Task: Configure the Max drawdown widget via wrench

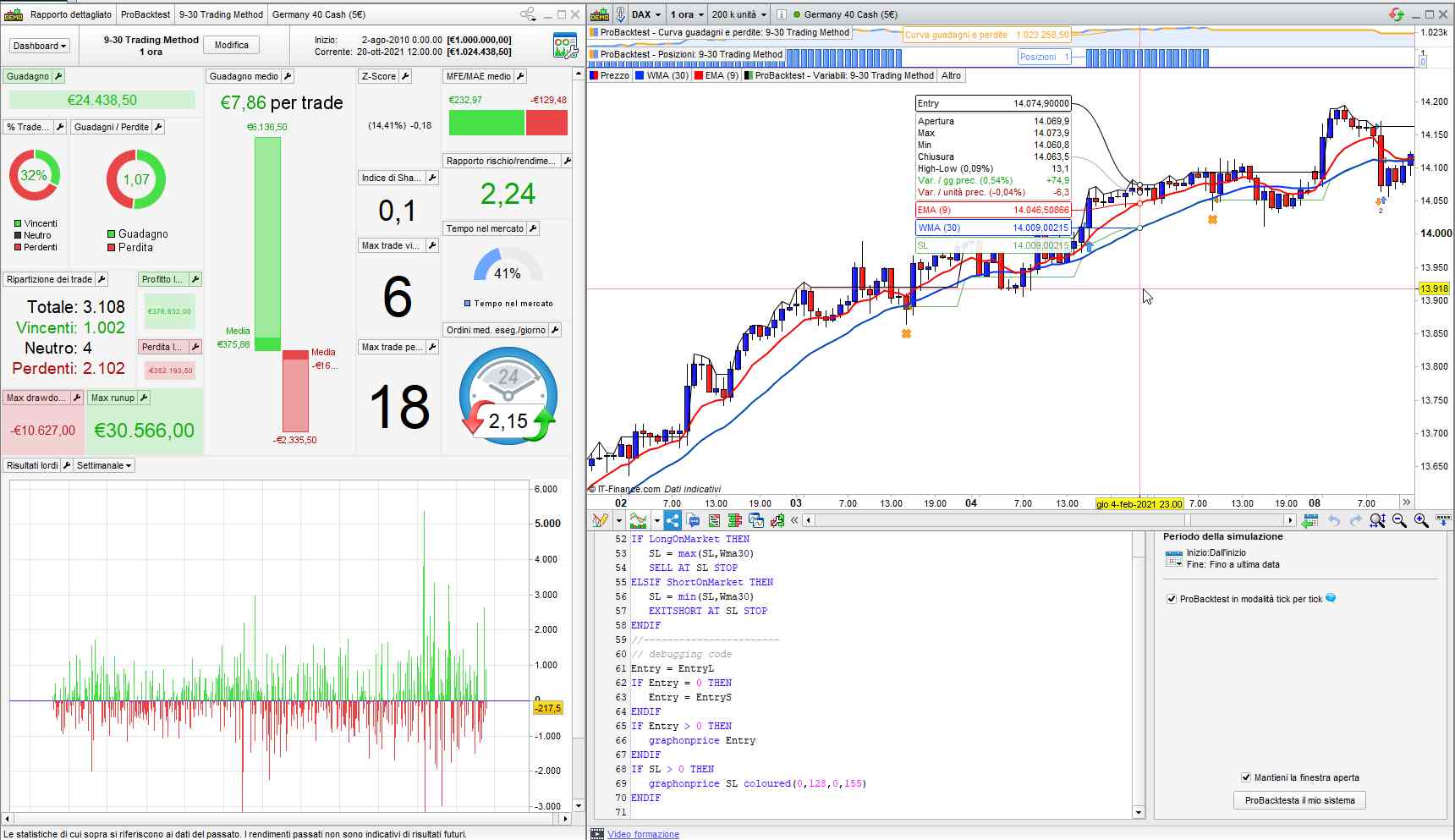Action: point(76,398)
